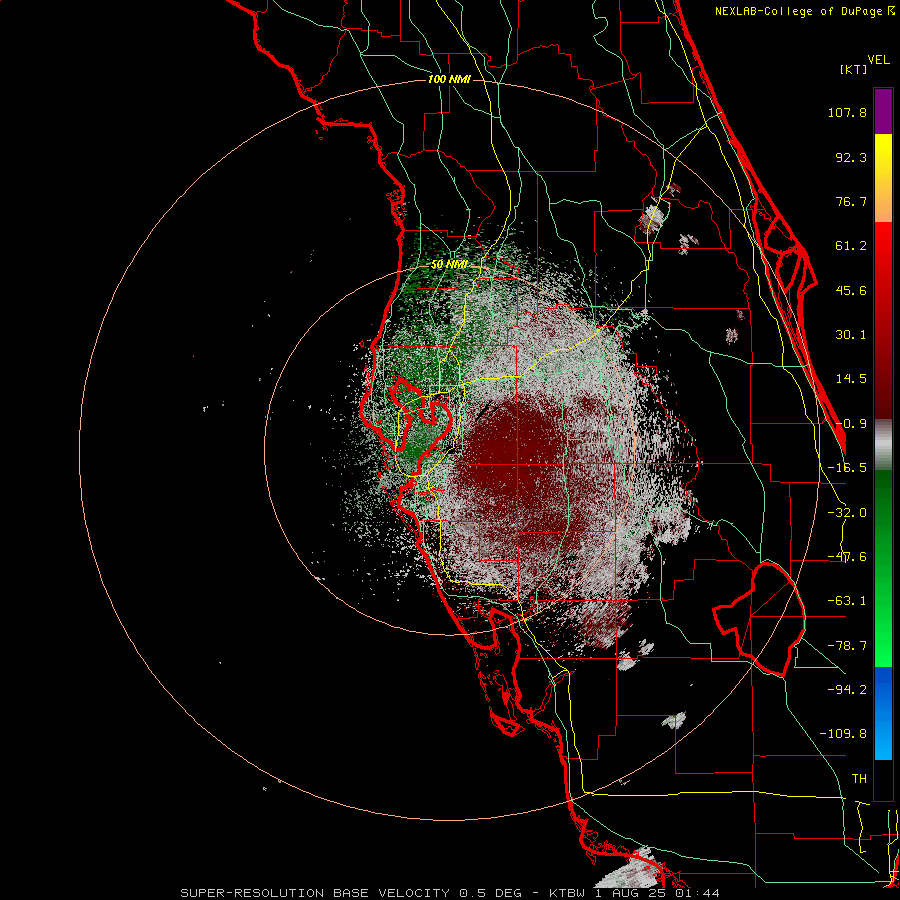Click the blue segment of color bar
The width and height of the screenshot is (900, 900).
883,713
